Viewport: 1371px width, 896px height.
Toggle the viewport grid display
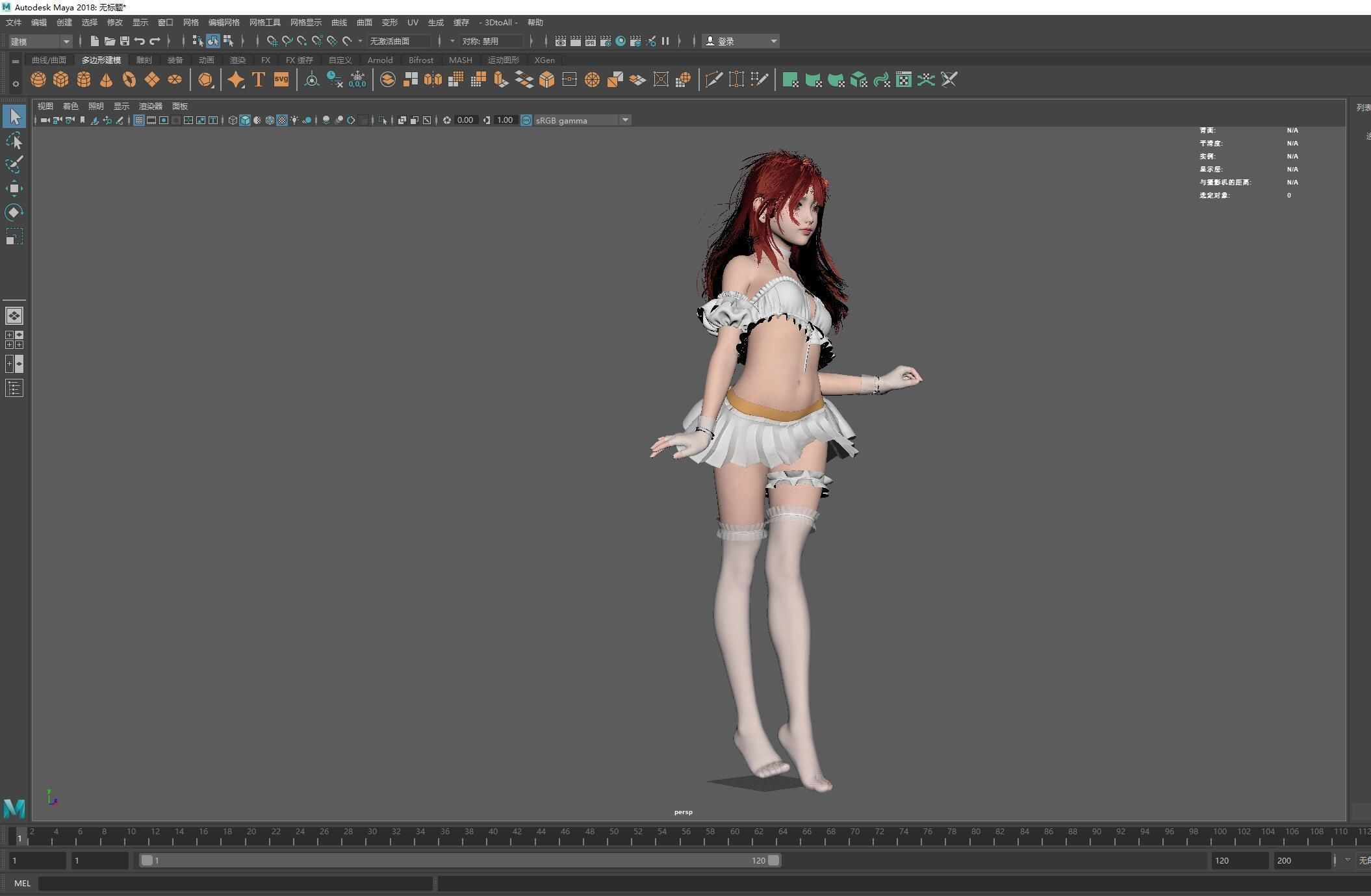(x=139, y=120)
